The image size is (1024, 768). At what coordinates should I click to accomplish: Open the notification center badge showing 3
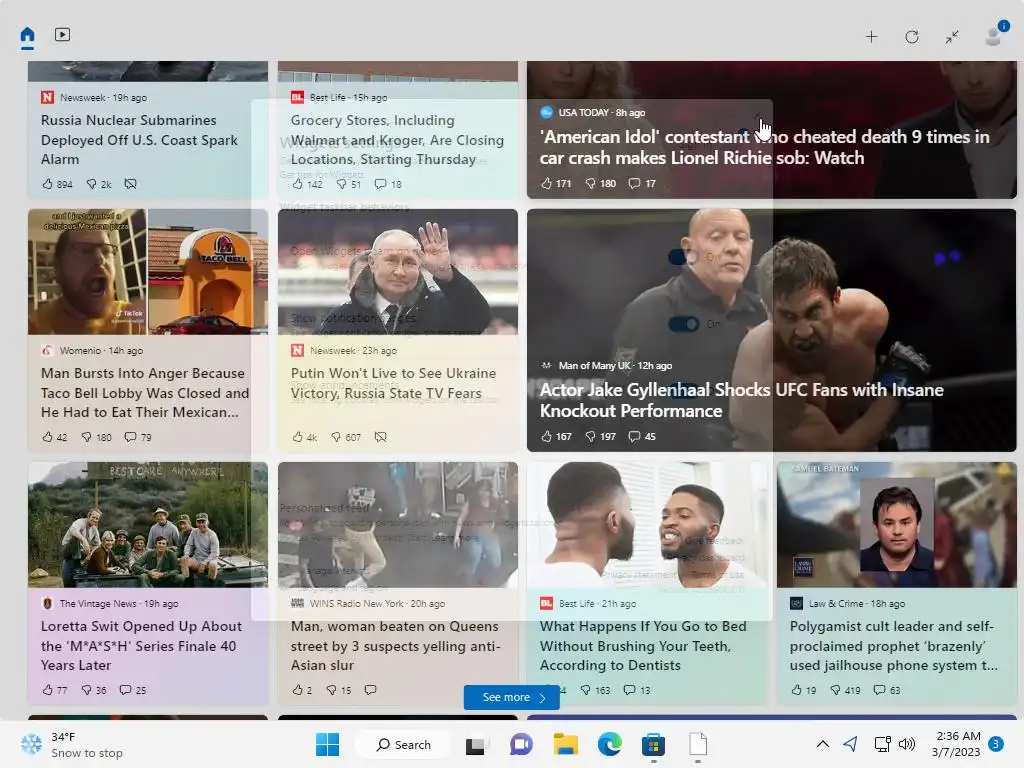(x=996, y=744)
